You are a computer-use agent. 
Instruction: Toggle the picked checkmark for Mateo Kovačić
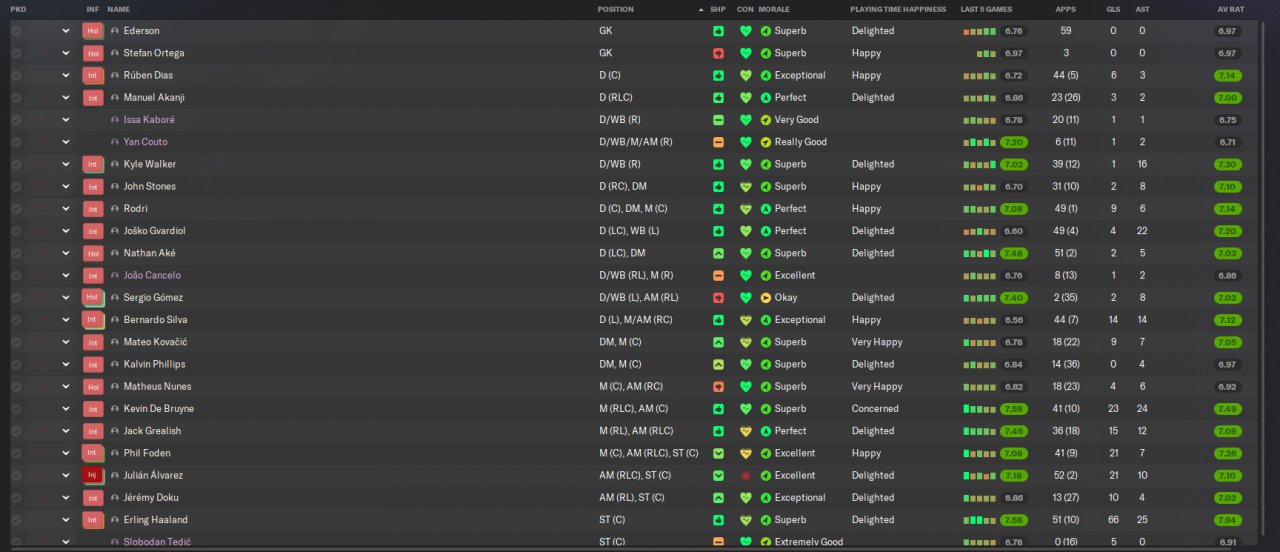pos(16,342)
